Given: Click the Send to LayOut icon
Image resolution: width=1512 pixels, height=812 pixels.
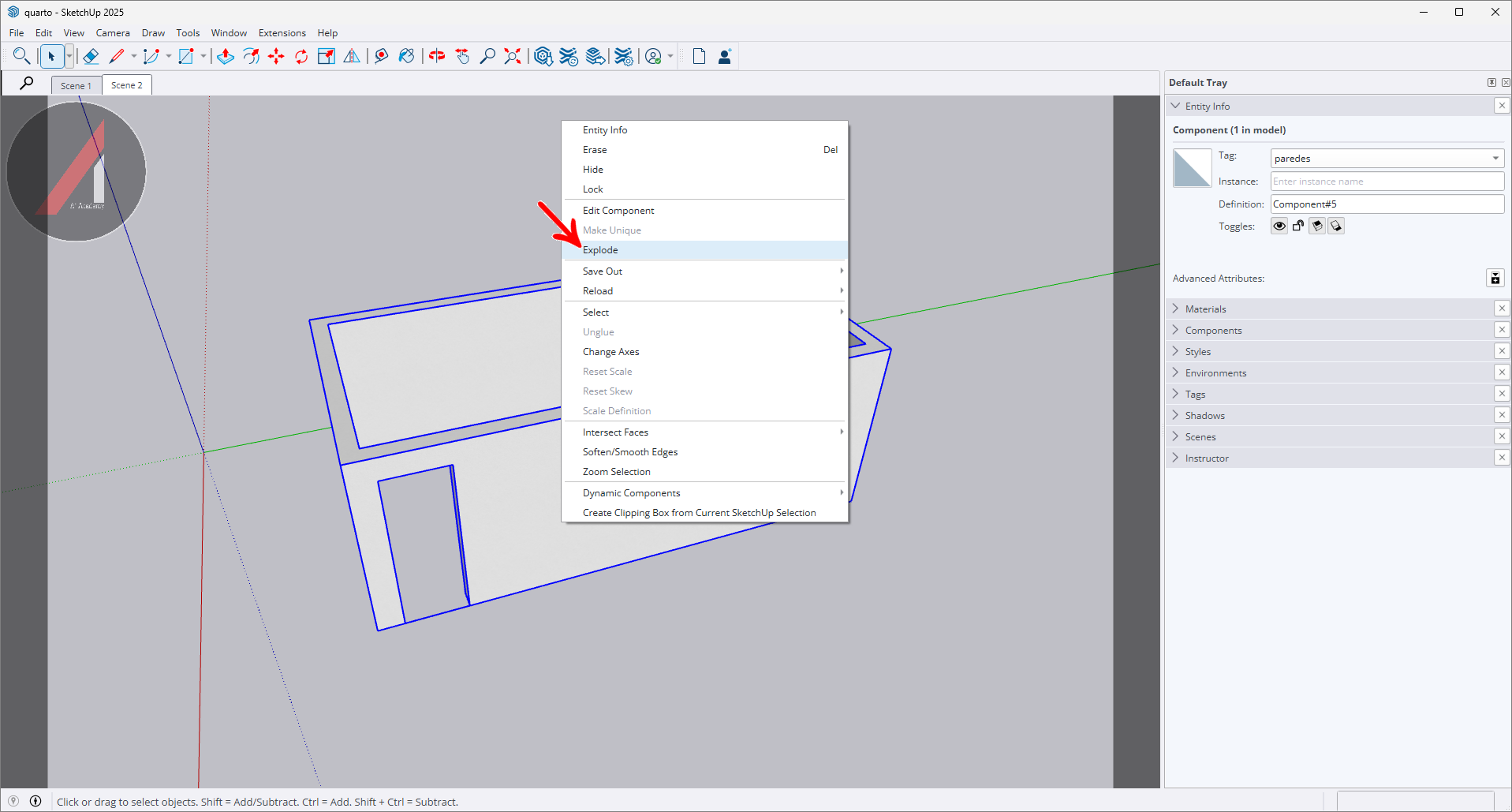Looking at the screenshot, I should click(596, 56).
